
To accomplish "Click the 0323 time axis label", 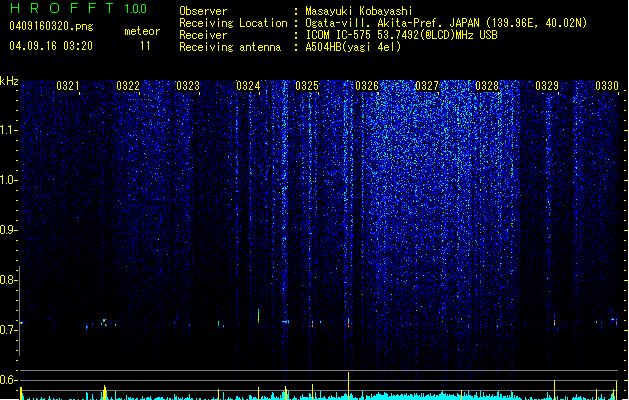I will (188, 85).
